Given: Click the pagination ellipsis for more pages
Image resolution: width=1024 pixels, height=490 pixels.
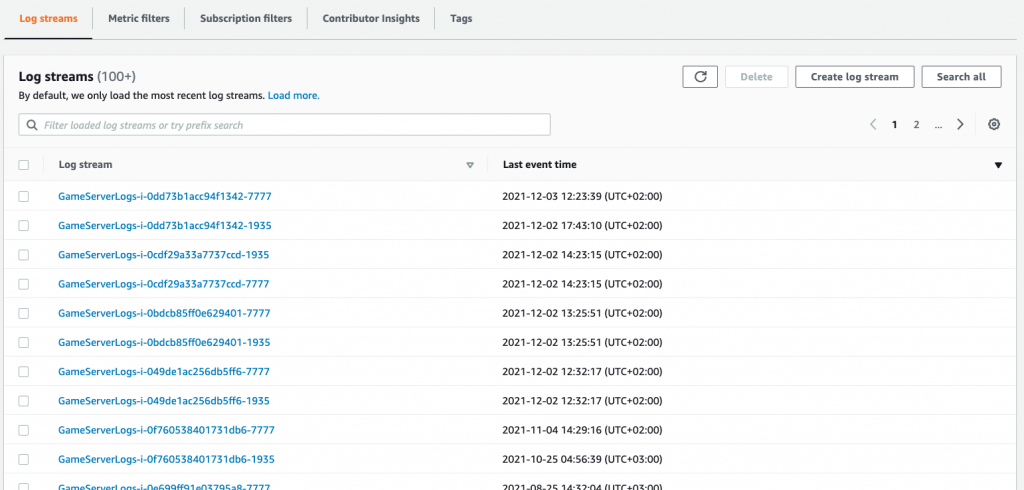Looking at the screenshot, I should (x=938, y=124).
